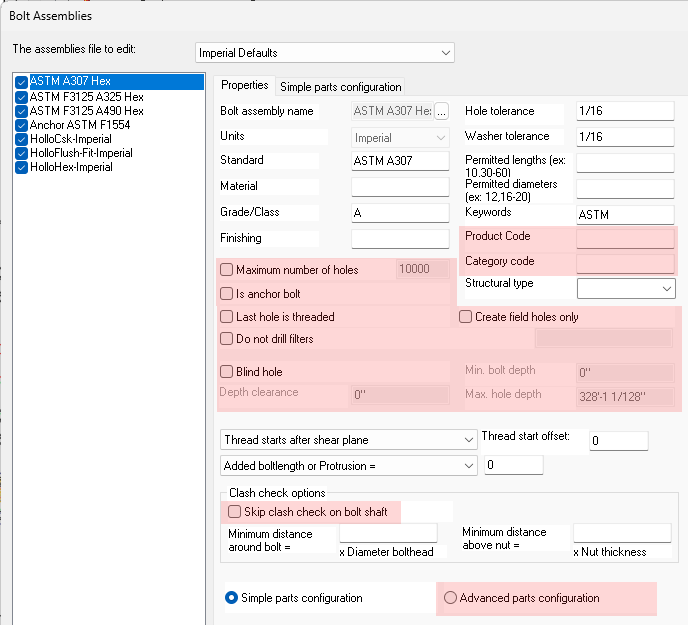Viewport: 688px width, 625px height.
Task: Uncheck the ASTM A307 Hex checkbox
Action: pyautogui.click(x=22, y=82)
